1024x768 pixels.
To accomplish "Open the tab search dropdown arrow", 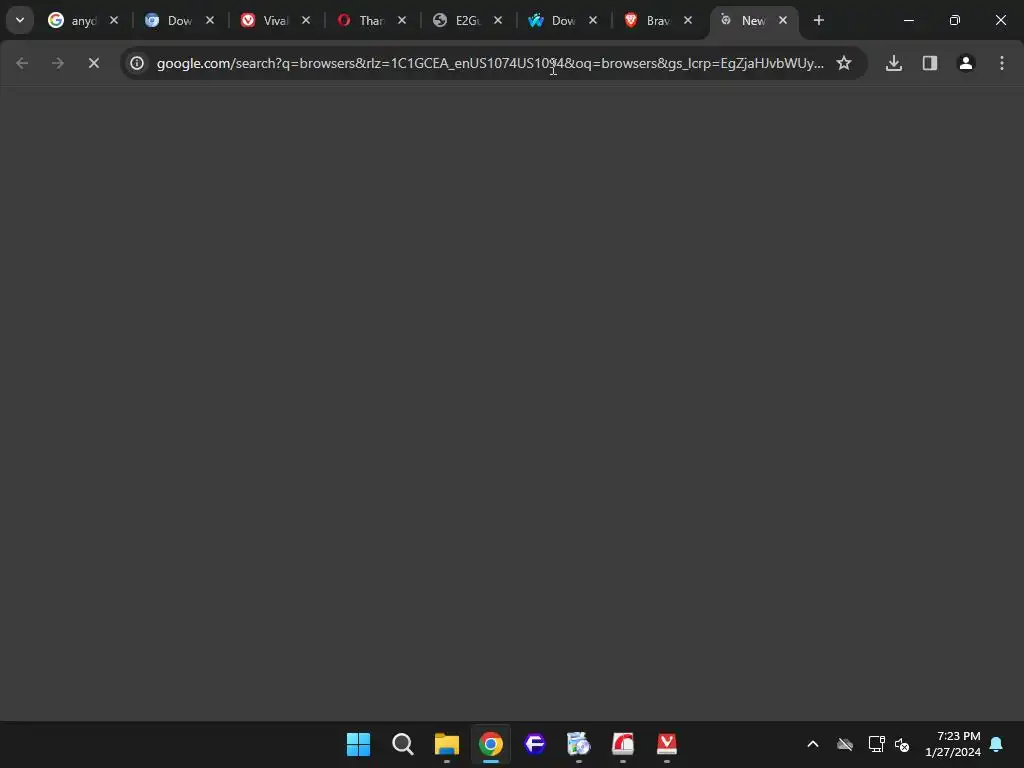I will tap(20, 20).
